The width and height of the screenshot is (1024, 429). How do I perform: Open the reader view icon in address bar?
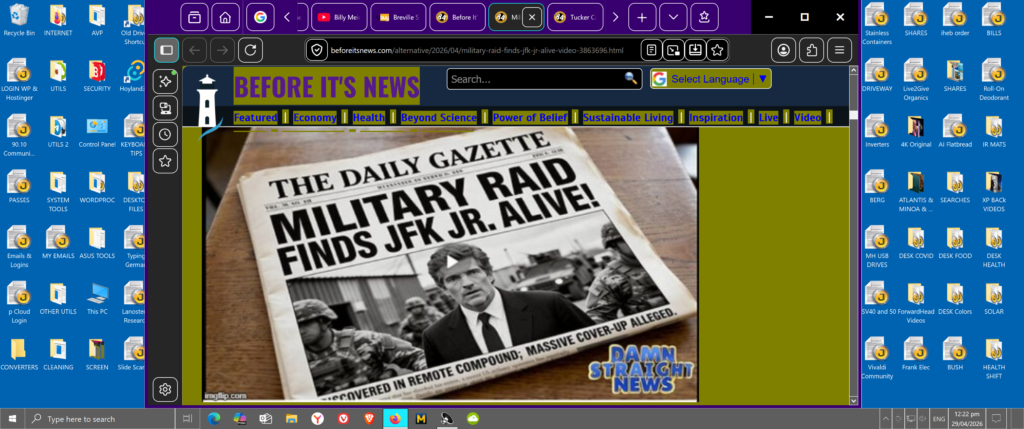651,50
